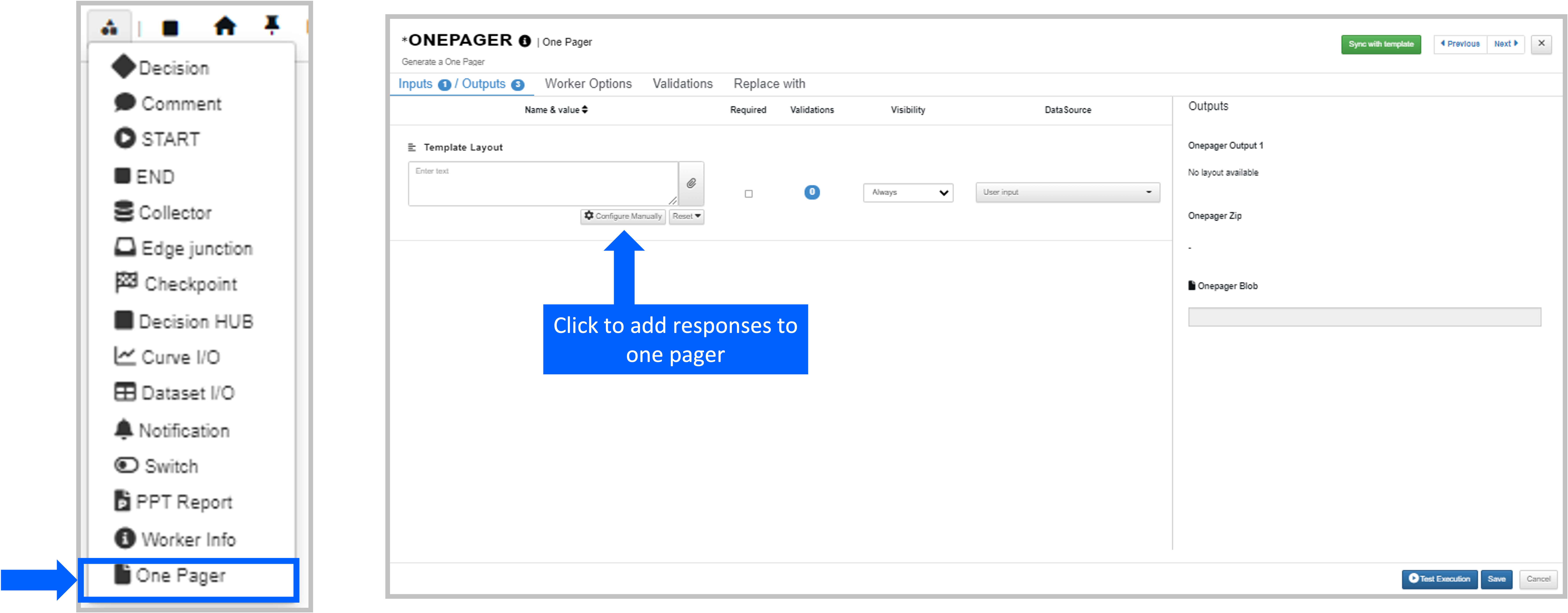The width and height of the screenshot is (1568, 613).
Task: Click the black square toolbar icon
Action: click(171, 28)
